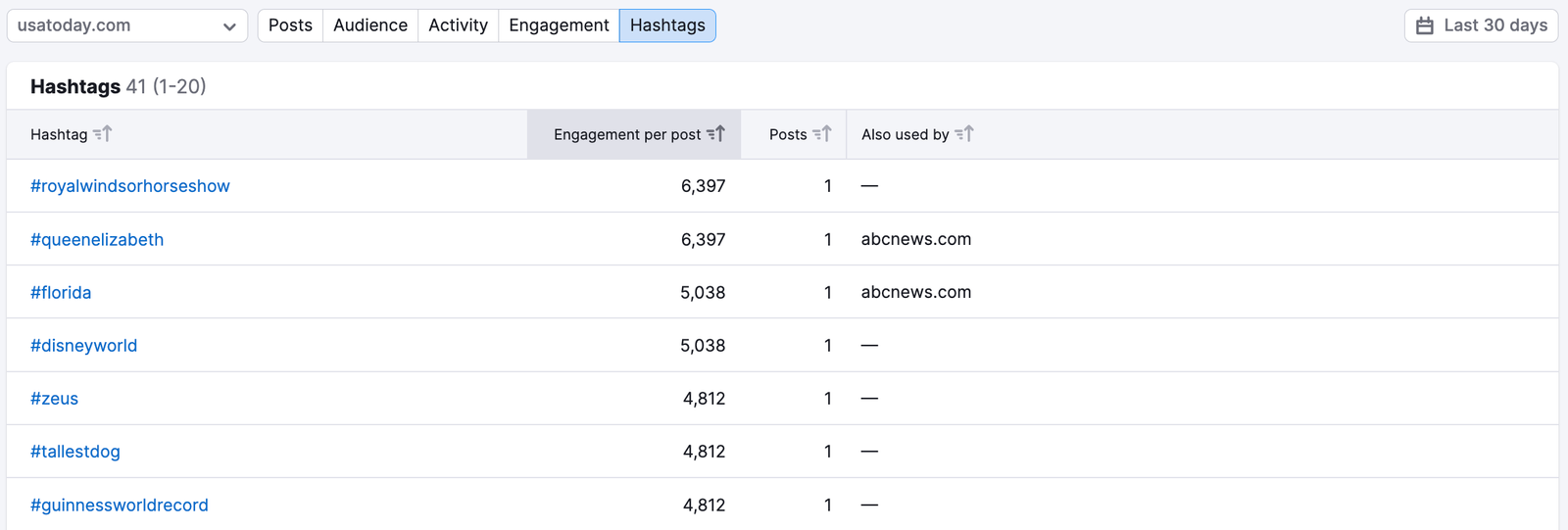Select the Hashtags tab
Image resolution: width=1568 pixels, height=530 pixels.
point(667,25)
